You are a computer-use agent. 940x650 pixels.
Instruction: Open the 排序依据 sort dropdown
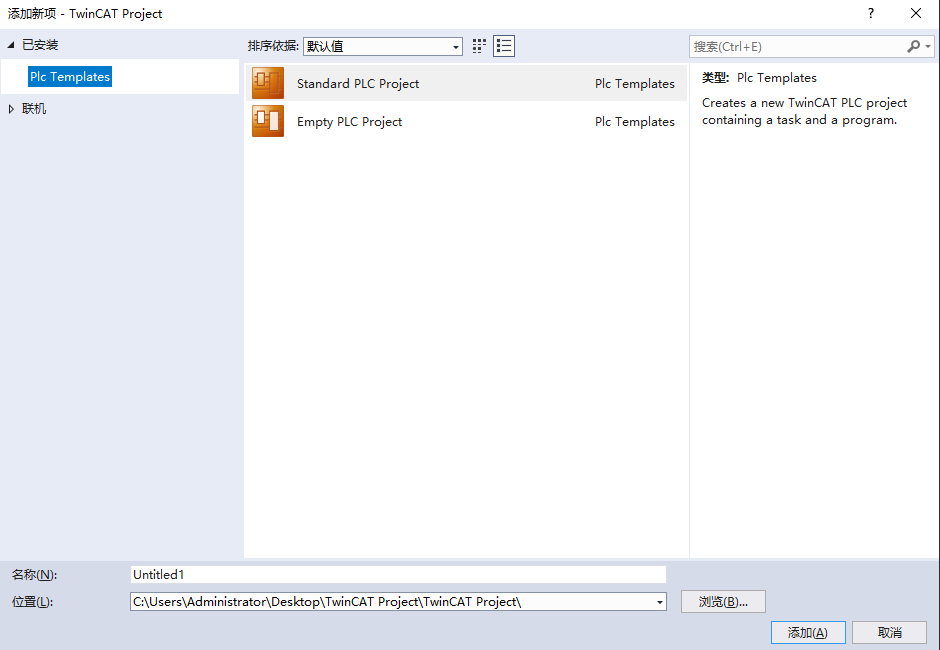pyautogui.click(x=382, y=46)
